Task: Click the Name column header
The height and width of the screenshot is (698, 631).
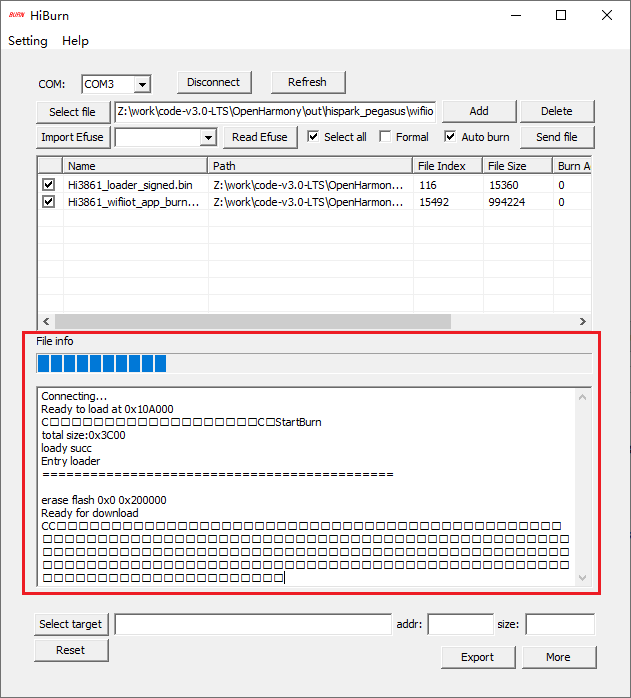Action: (135, 166)
